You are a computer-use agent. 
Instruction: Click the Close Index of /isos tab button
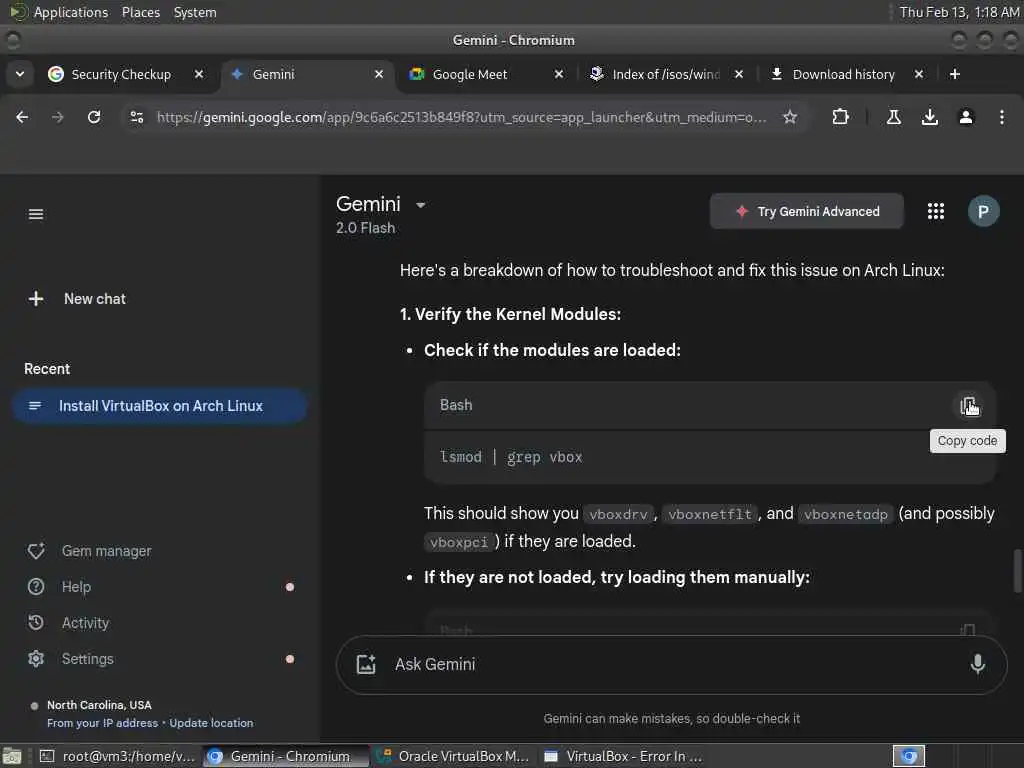pos(739,74)
